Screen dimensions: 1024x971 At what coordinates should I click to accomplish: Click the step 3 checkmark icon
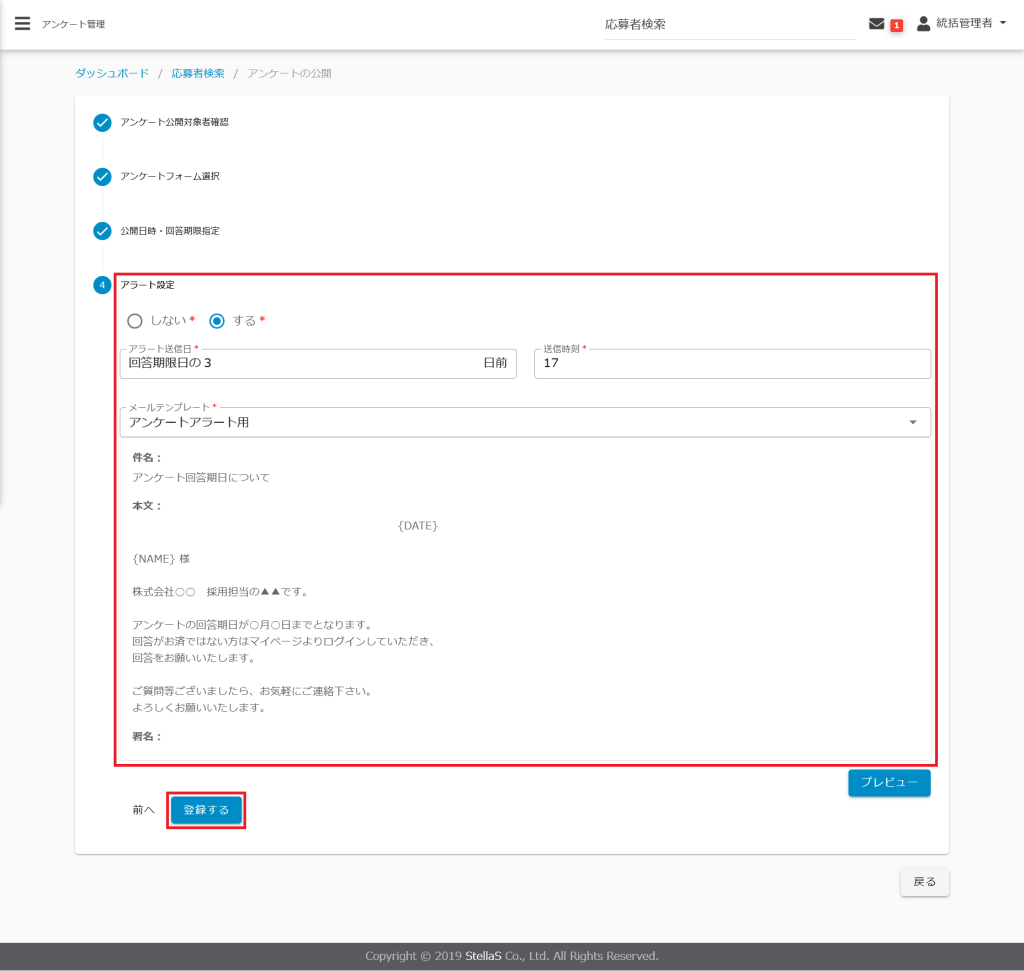click(x=102, y=231)
